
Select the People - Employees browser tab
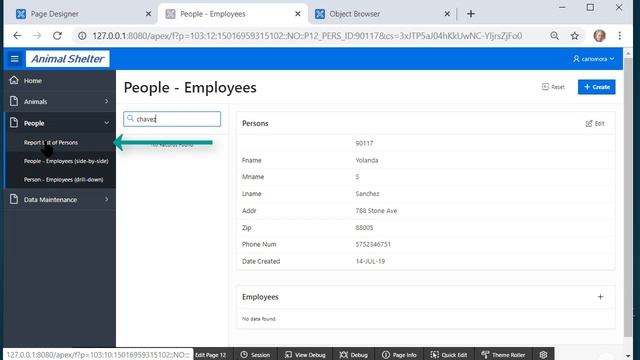[233, 14]
